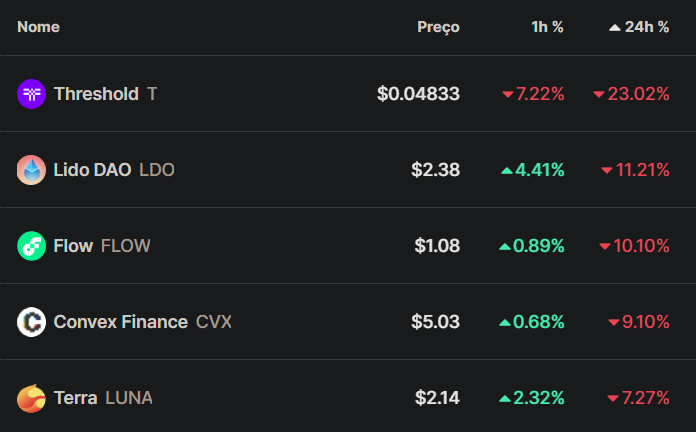This screenshot has height=432, width=696.
Task: Open the Lido DAO name link
Action: click(92, 170)
